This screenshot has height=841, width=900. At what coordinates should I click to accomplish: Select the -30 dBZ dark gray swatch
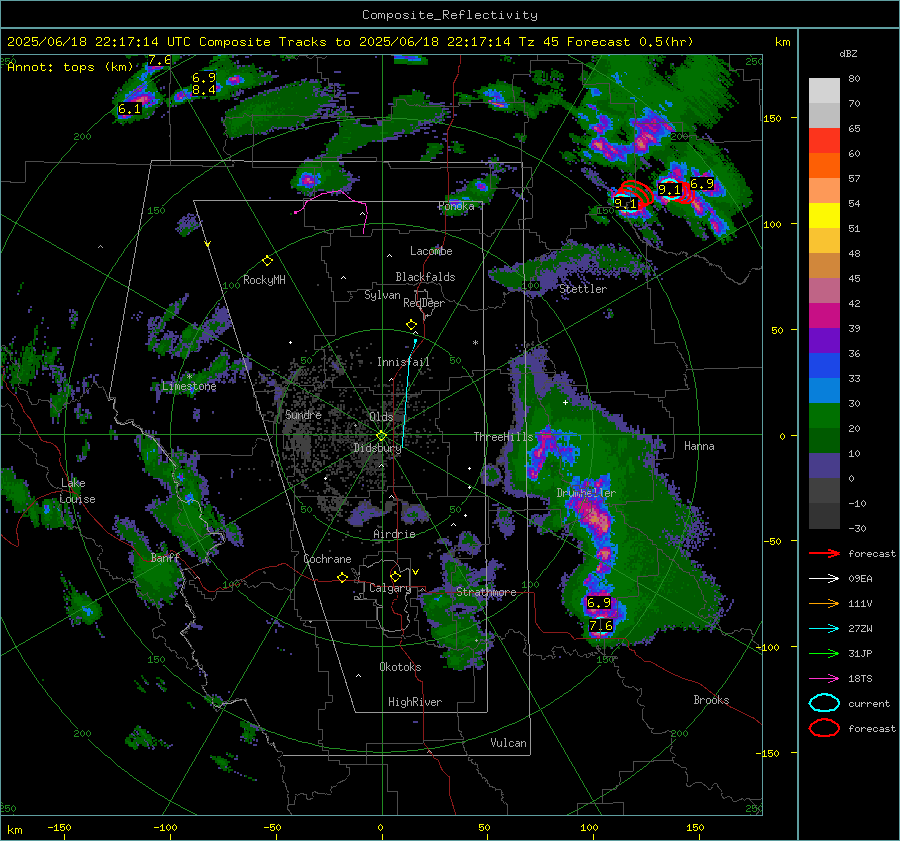[824, 516]
